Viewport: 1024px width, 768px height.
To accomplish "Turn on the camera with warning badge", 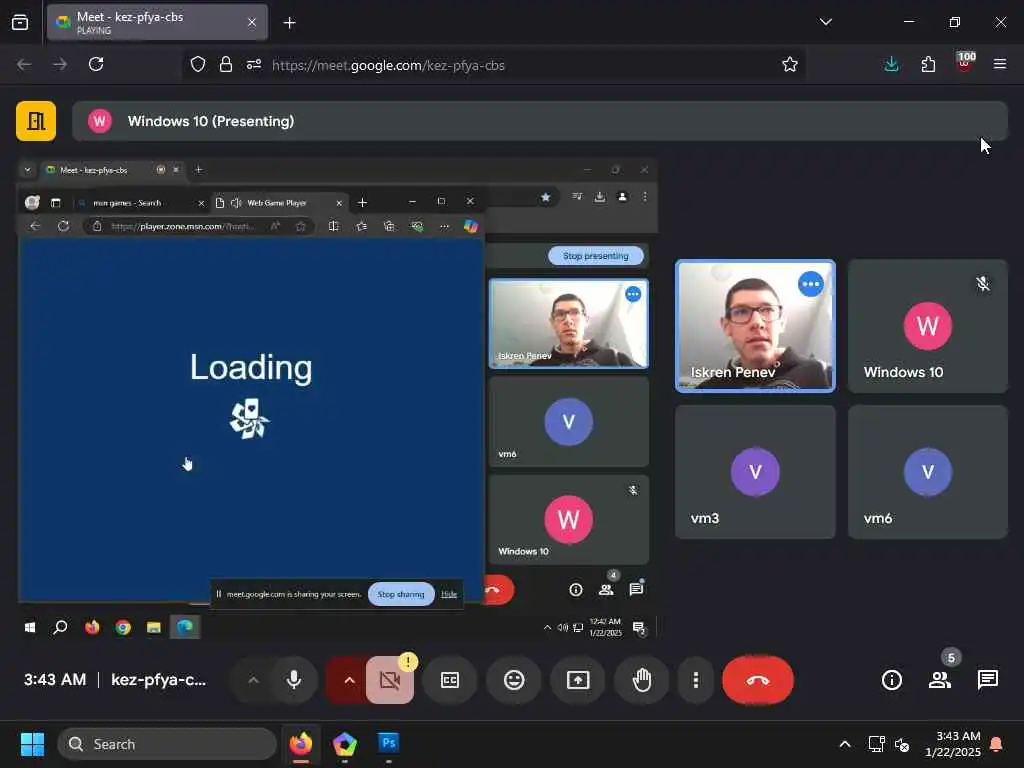I will [x=390, y=680].
